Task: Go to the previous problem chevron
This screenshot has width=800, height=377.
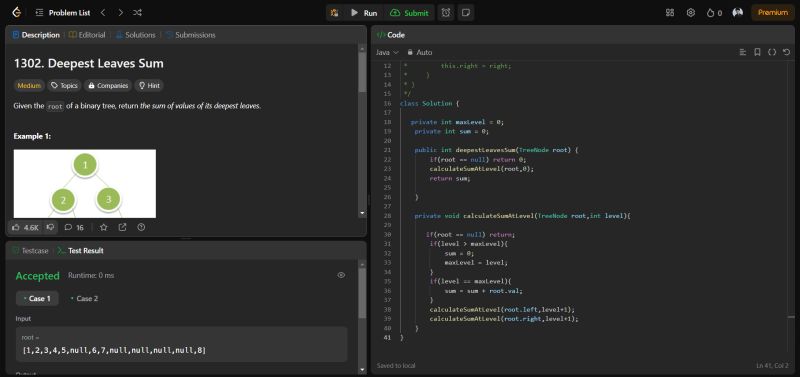Action: 103,13
